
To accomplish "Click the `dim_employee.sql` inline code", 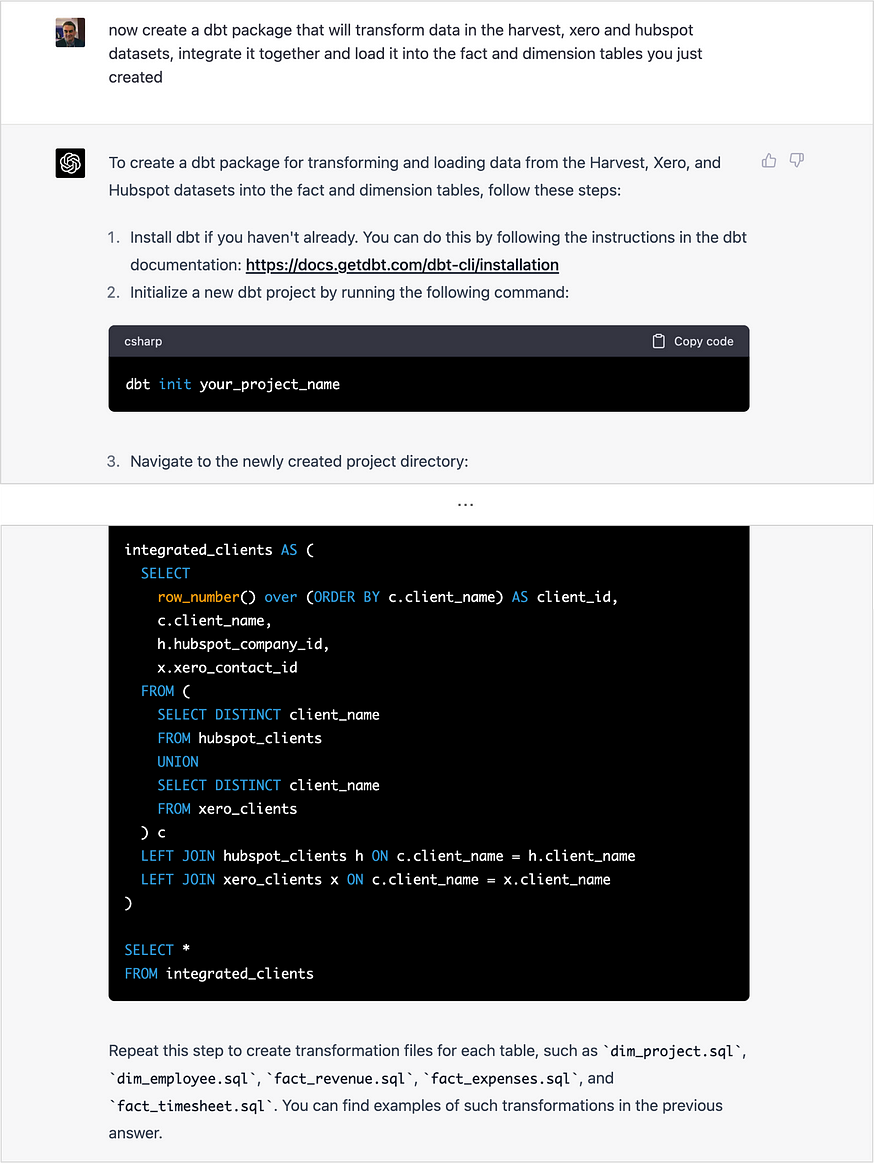I will pos(182,1078).
